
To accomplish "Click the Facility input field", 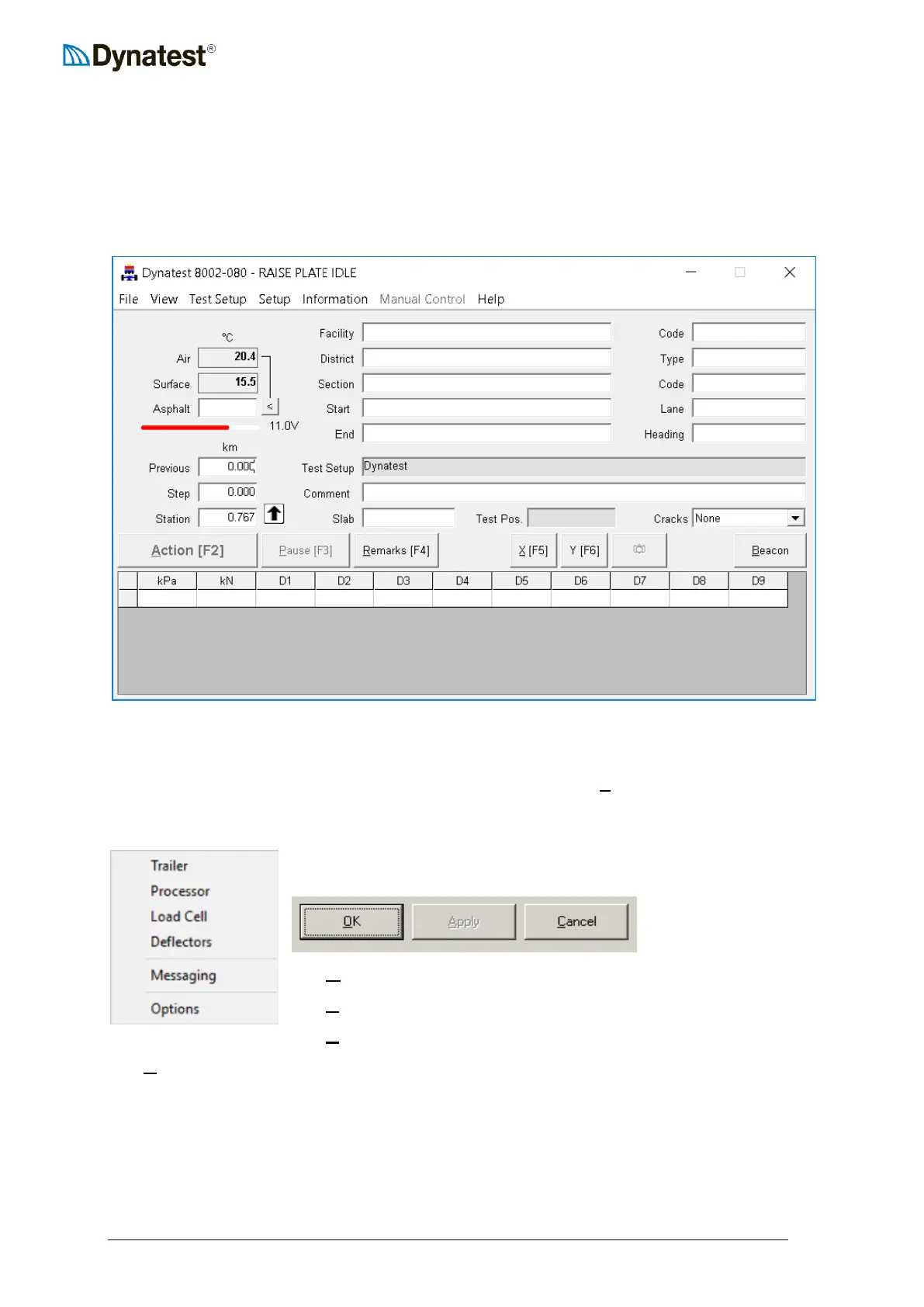I will click(x=487, y=333).
